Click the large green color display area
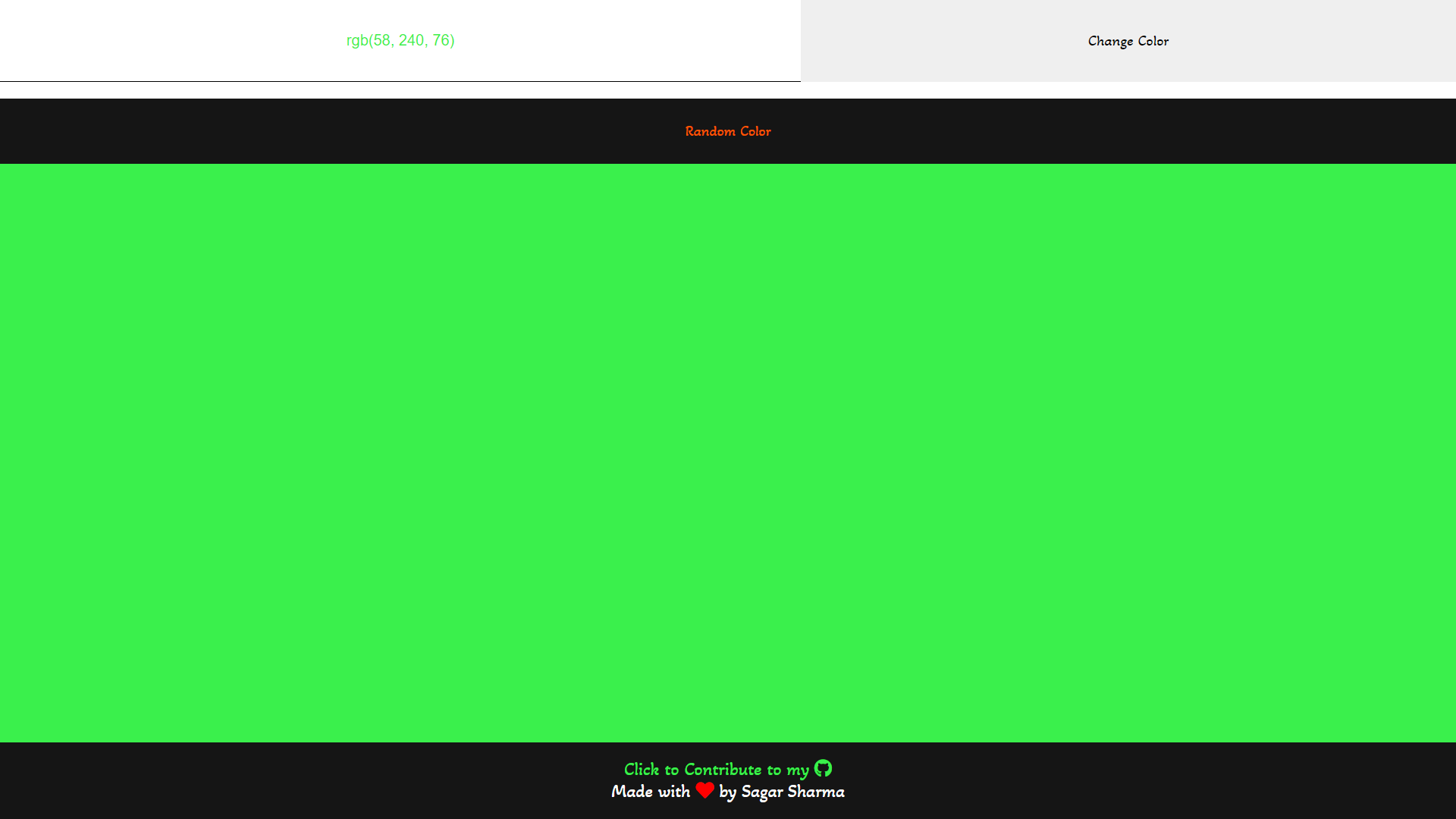Screen dimensions: 1456x819 pyautogui.click(x=728, y=453)
